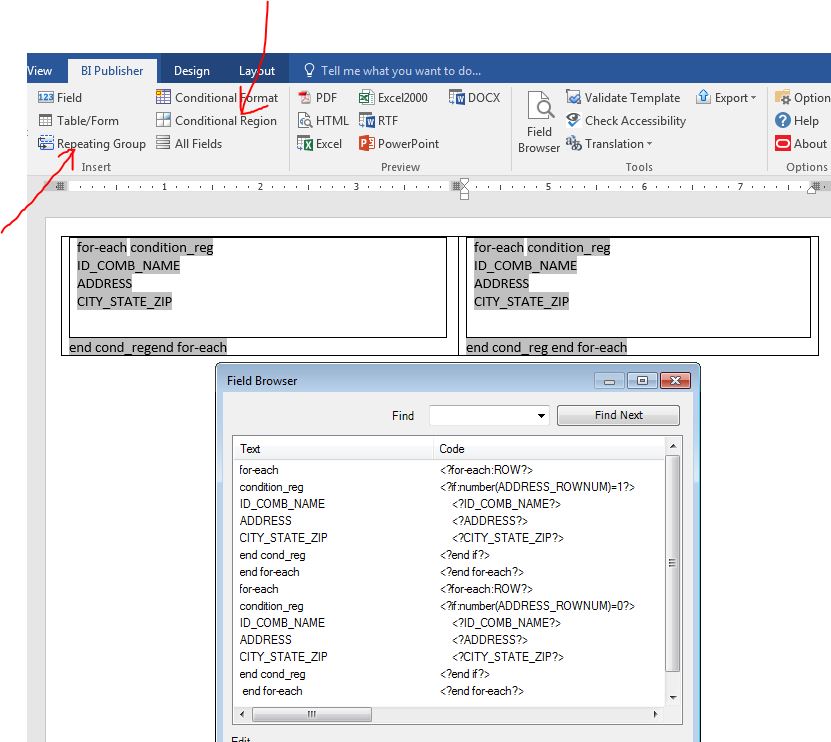
Task: Open the Export dropdown
Action: [x=726, y=98]
